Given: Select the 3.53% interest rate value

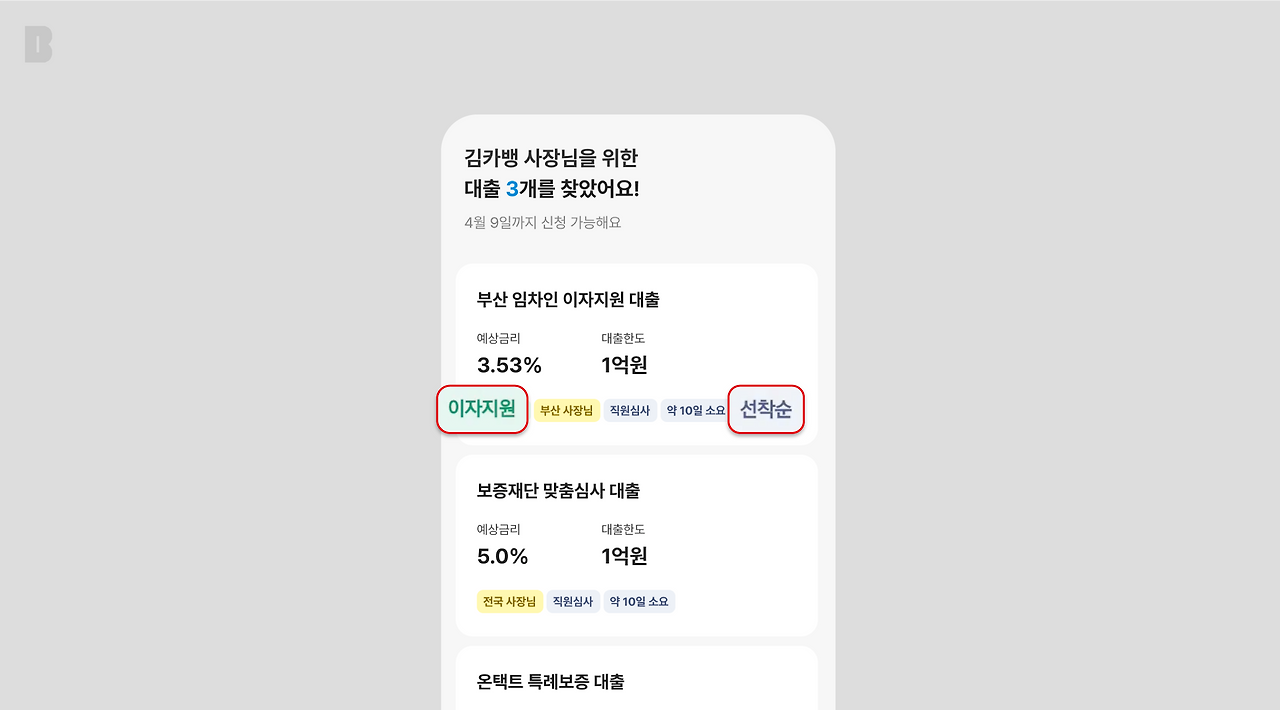Looking at the screenshot, I should click(508, 364).
